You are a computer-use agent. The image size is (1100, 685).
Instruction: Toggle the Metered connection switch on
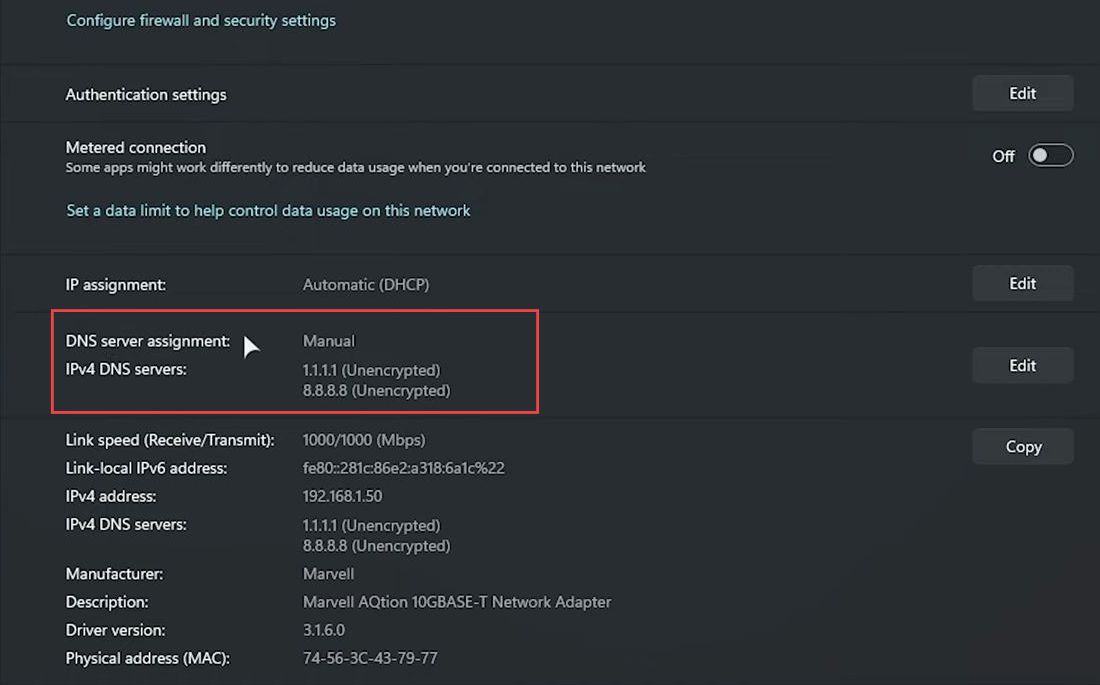tap(1050, 155)
